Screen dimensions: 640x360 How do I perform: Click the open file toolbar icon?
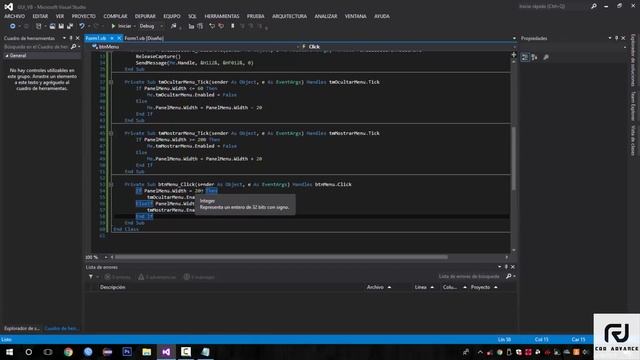52,26
